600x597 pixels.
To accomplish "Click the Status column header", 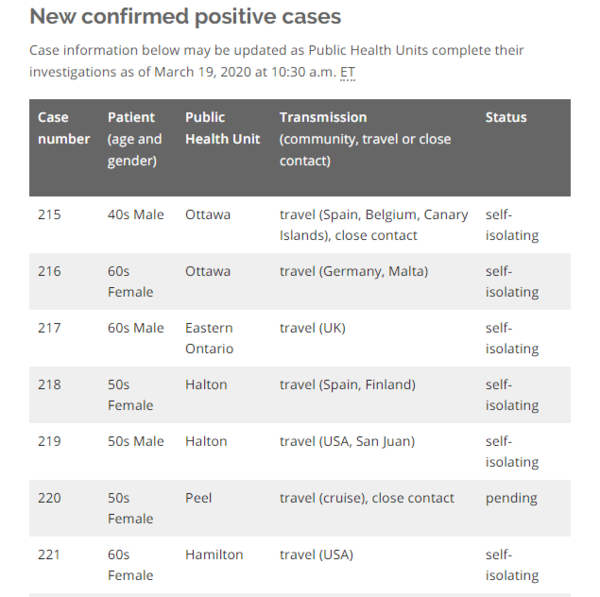I will coord(506,117).
